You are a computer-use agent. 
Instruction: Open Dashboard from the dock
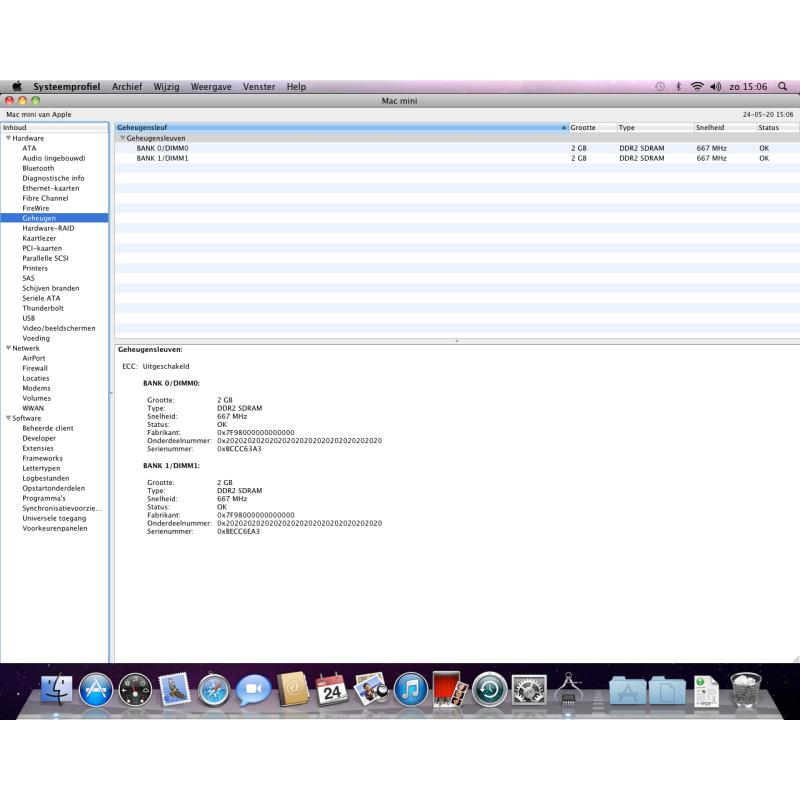(x=135, y=690)
